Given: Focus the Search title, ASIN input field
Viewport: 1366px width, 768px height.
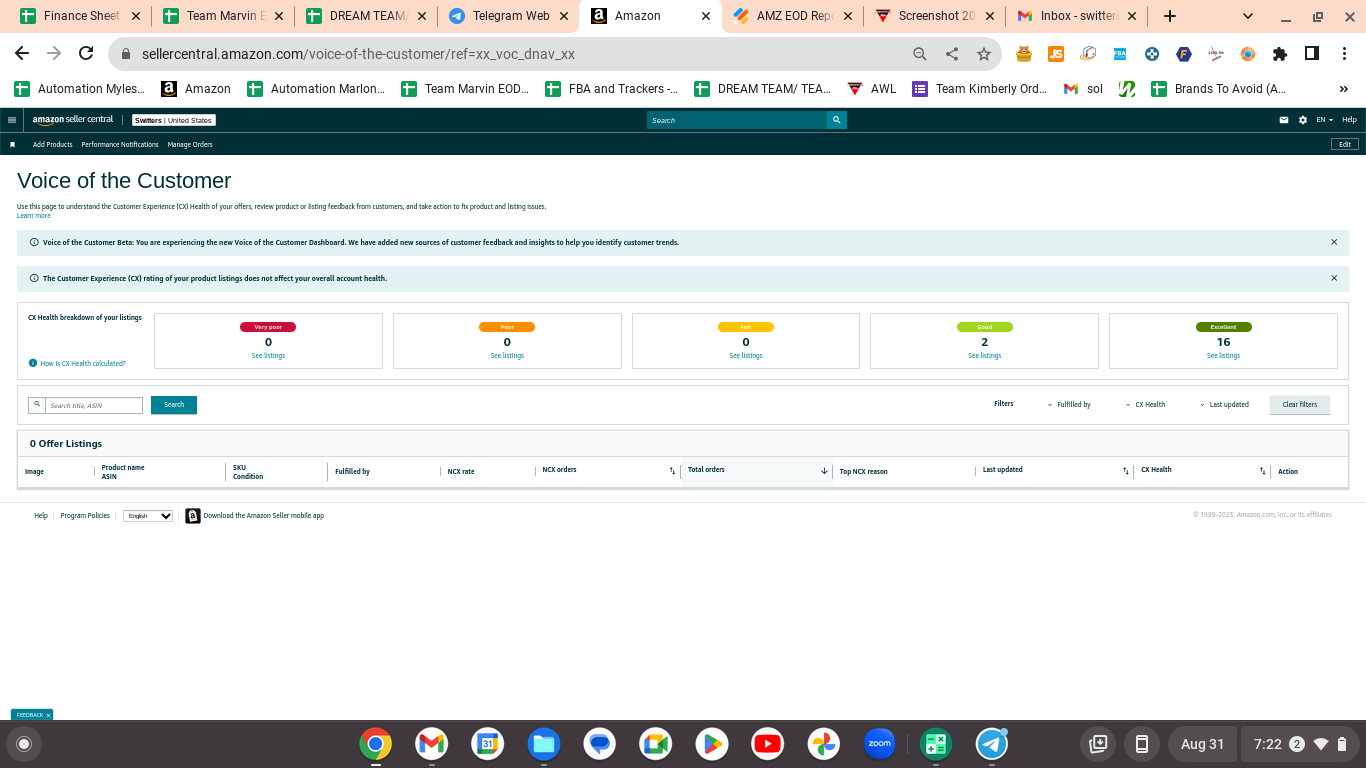Looking at the screenshot, I should coord(94,405).
